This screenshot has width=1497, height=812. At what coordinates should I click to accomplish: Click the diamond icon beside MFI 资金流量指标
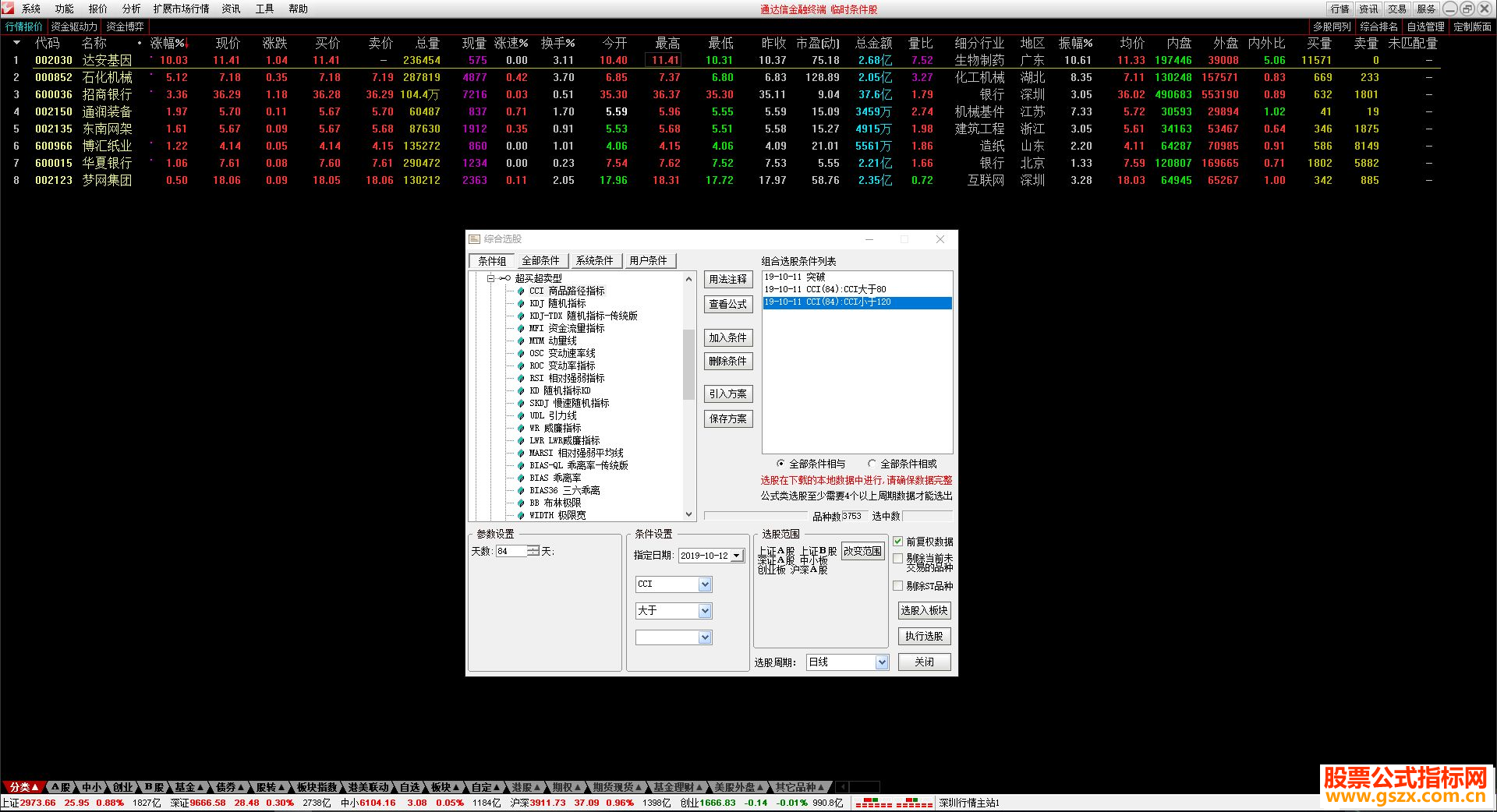521,329
